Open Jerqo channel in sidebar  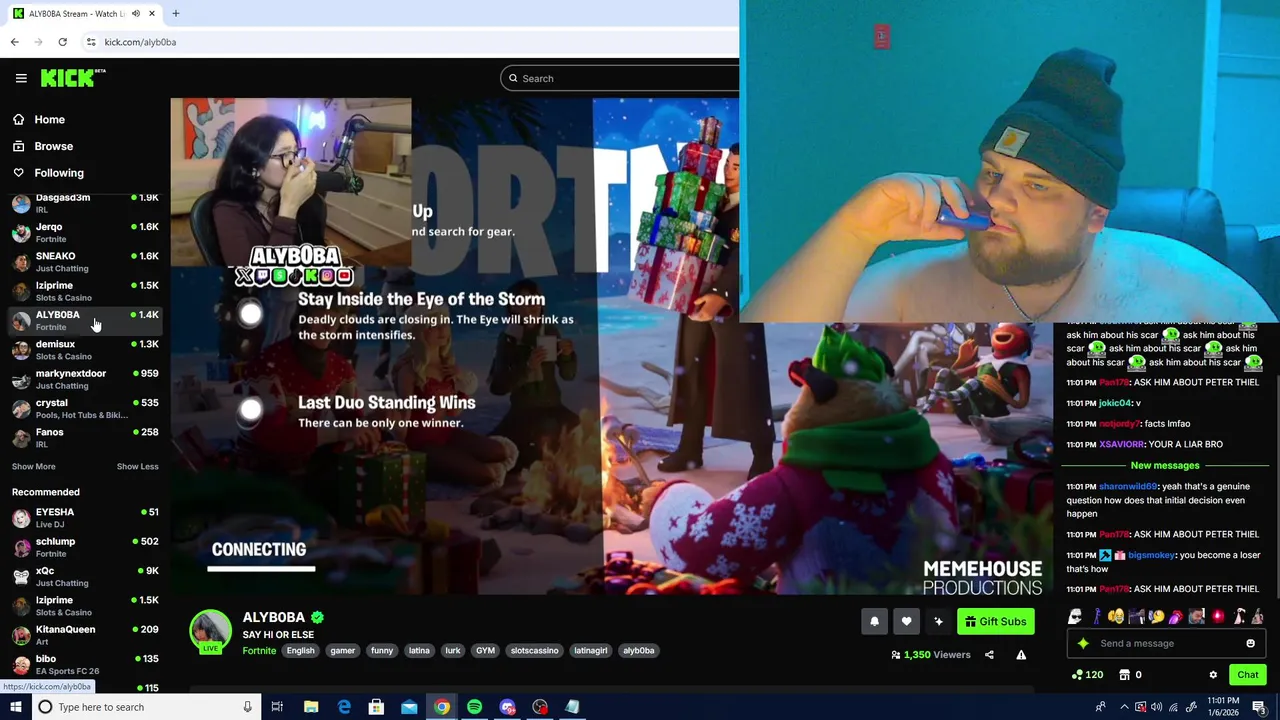[x=85, y=232]
